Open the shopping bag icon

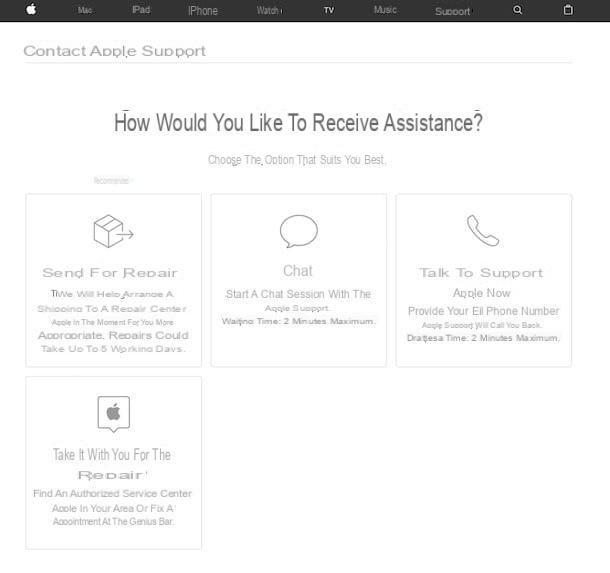click(568, 10)
